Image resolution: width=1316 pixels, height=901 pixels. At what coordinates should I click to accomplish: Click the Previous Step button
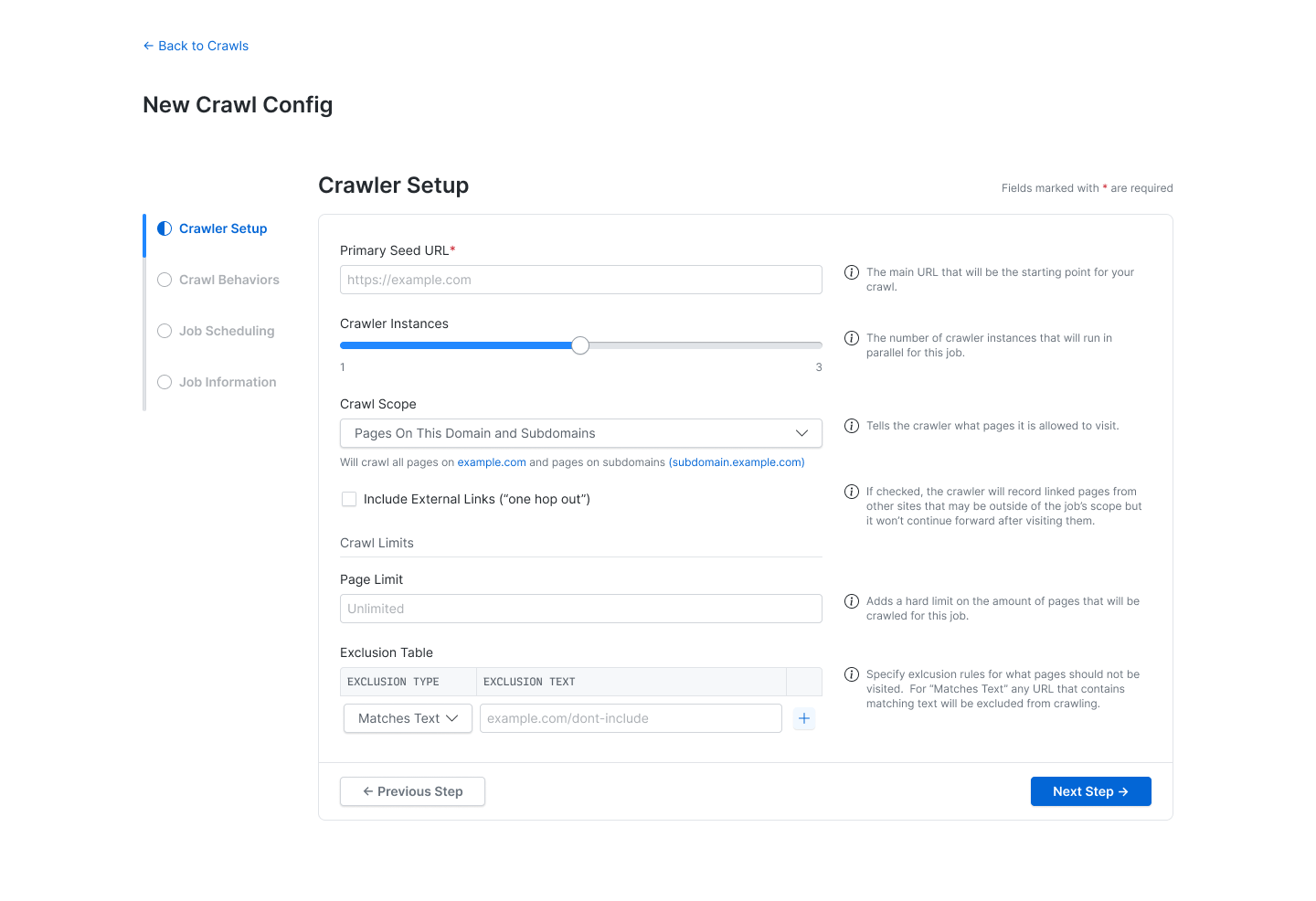click(x=411, y=791)
